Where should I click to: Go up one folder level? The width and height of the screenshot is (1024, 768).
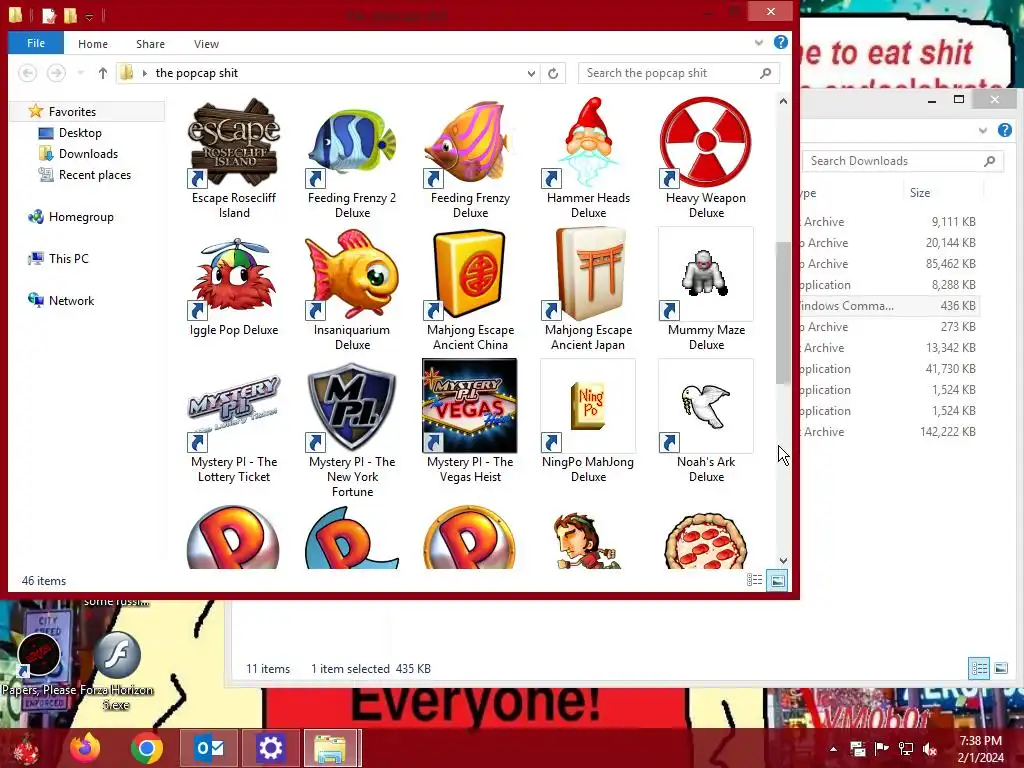pos(103,73)
